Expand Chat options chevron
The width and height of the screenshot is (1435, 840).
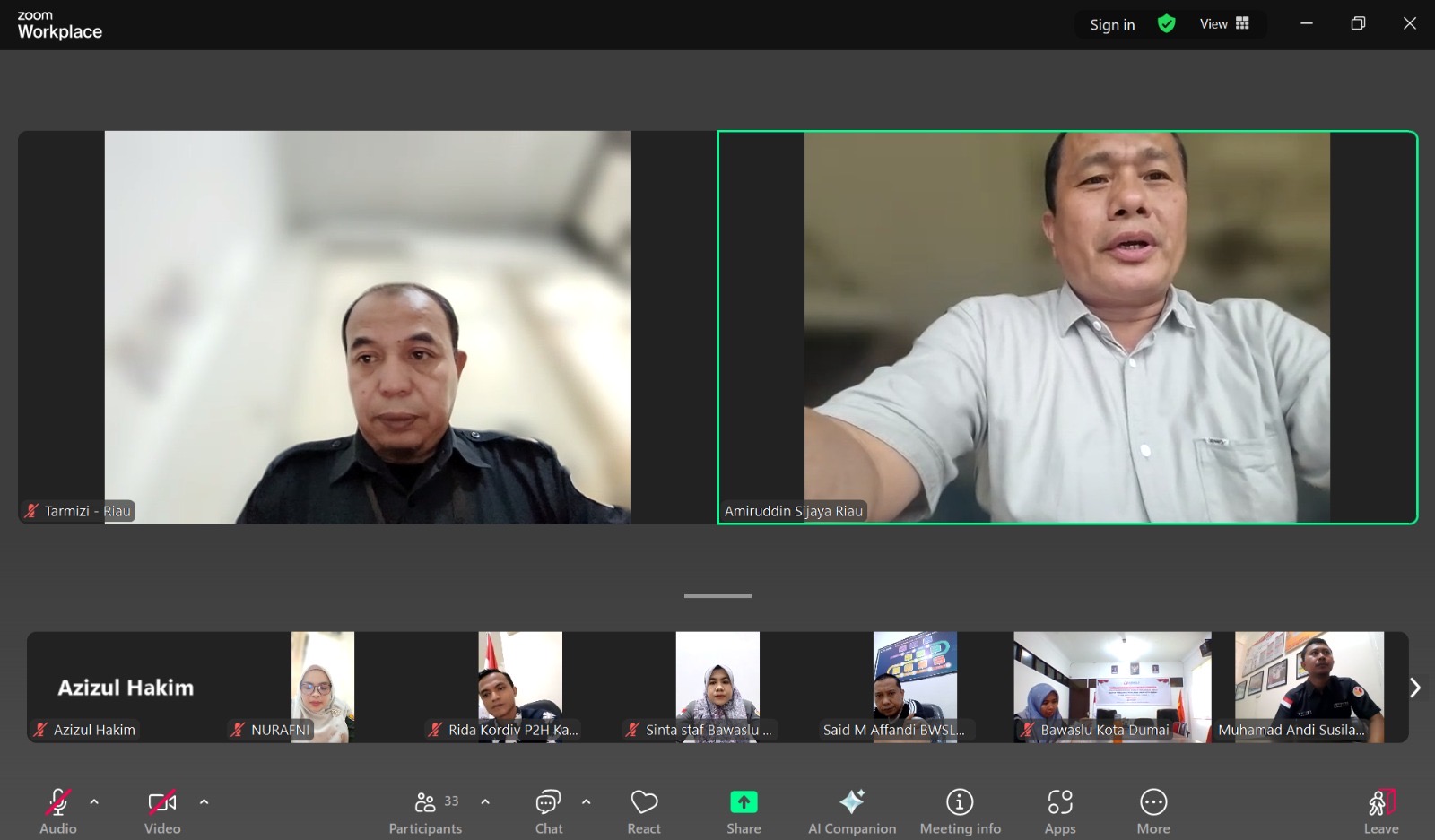pos(587,802)
